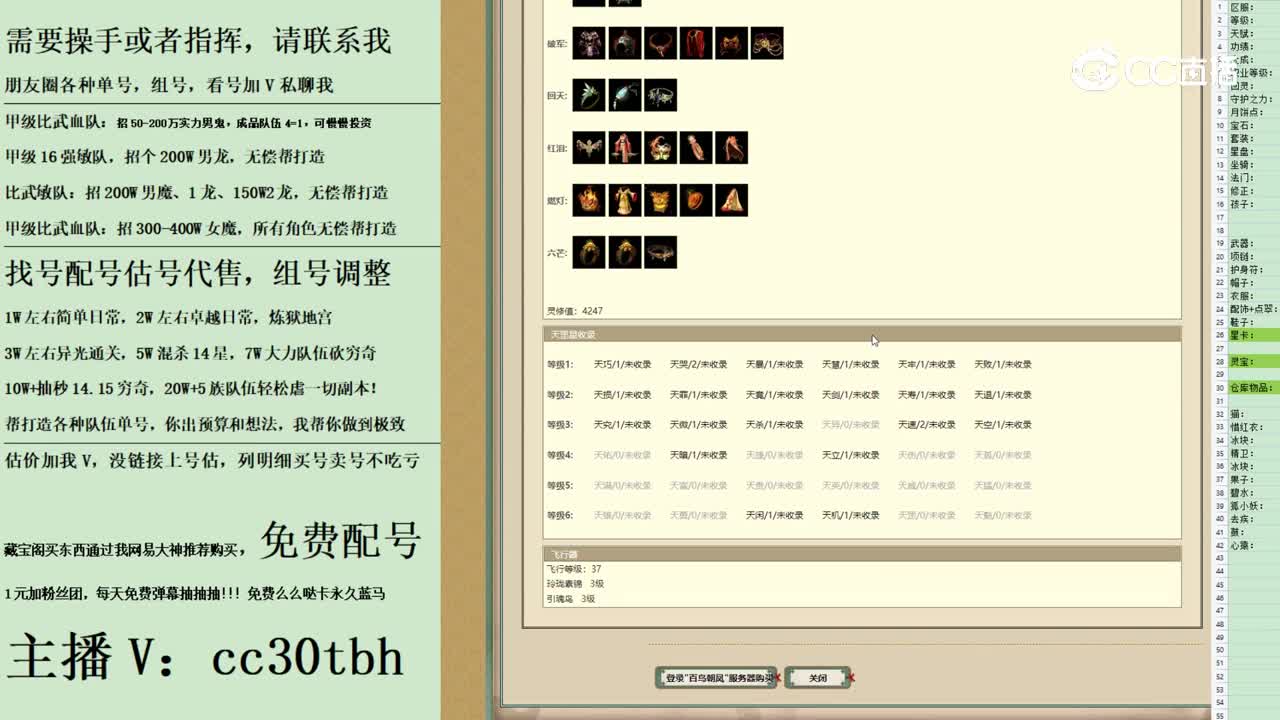Open the orange gourd icon in 燃灯 row

click(x=696, y=200)
